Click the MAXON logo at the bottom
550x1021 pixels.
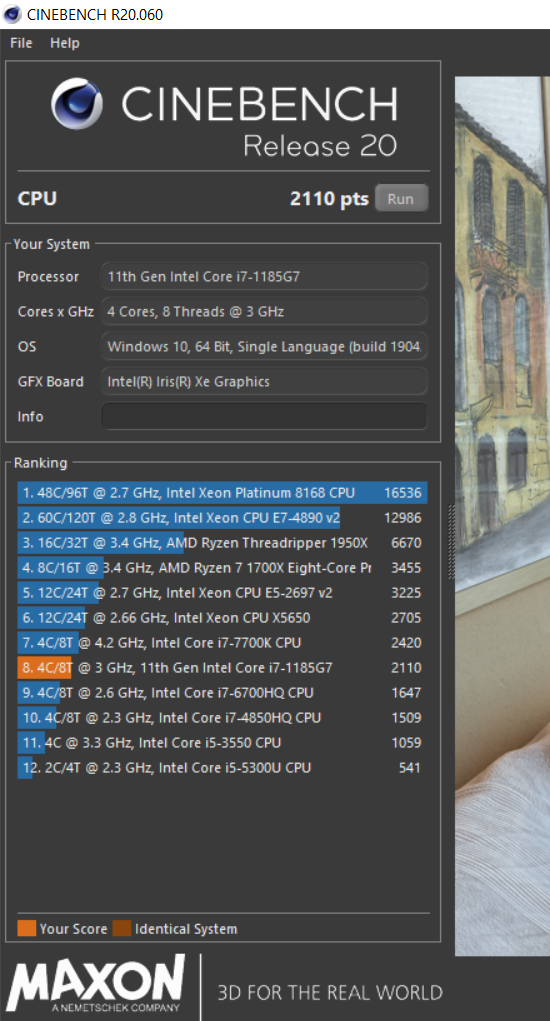coord(96,983)
